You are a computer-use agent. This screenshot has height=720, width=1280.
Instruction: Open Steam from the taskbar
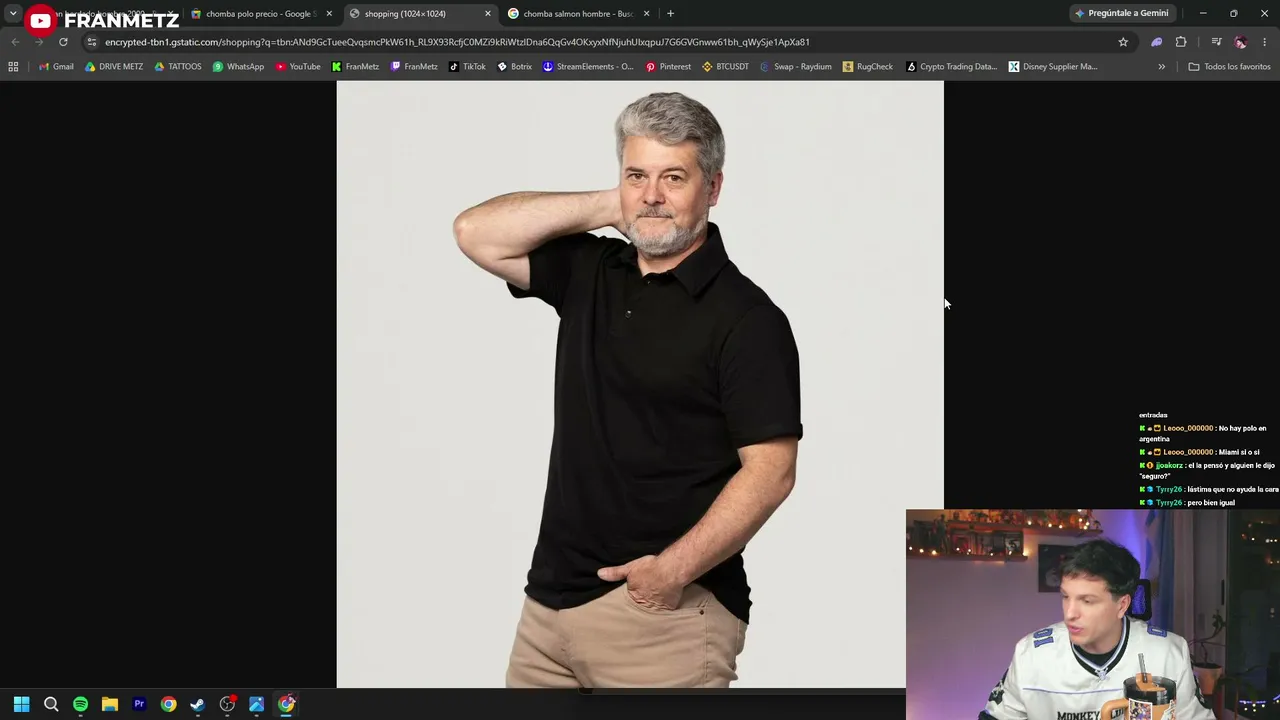(198, 704)
